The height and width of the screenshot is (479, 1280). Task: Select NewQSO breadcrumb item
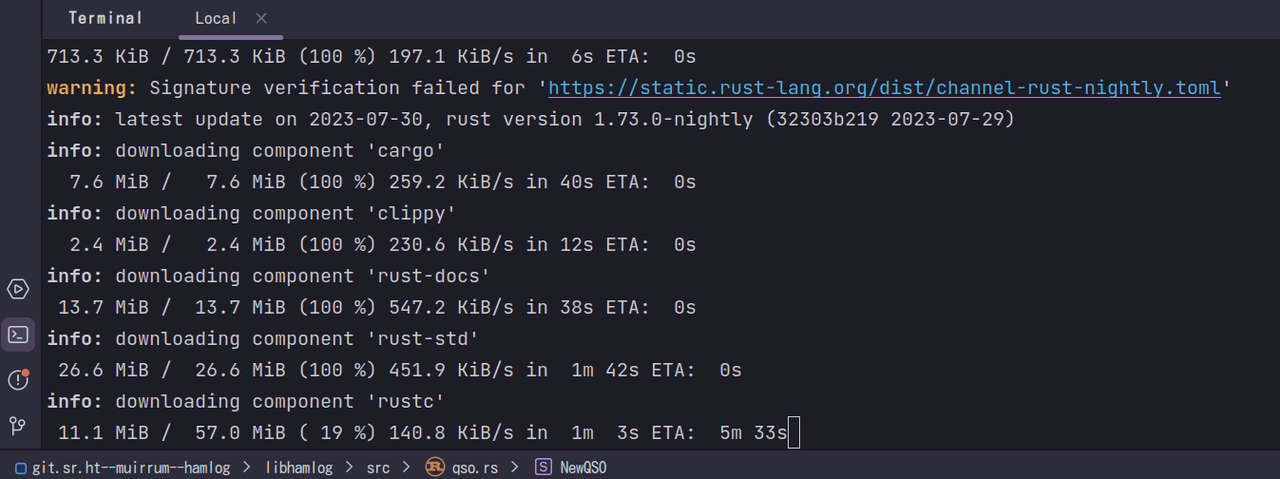click(583, 467)
